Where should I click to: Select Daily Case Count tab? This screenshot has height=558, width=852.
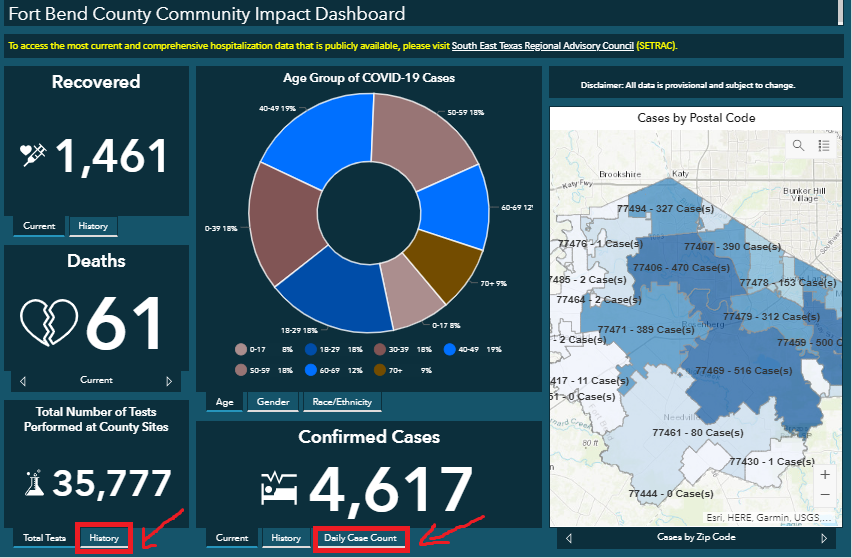361,538
